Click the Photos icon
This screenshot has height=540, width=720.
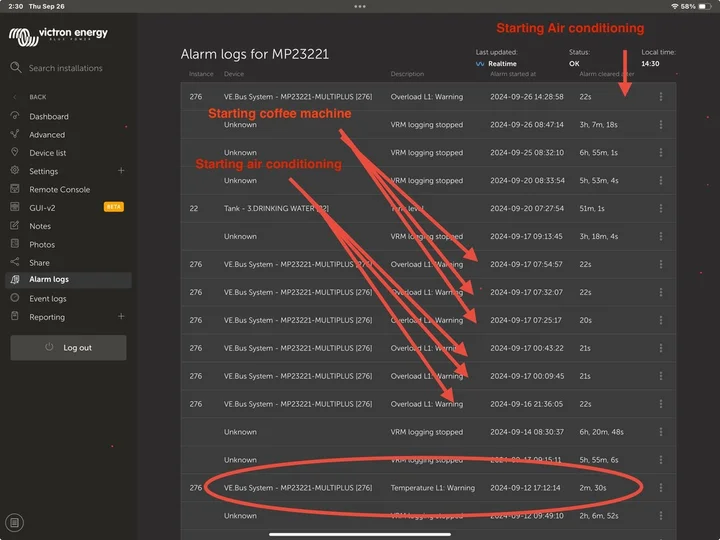[15, 243]
